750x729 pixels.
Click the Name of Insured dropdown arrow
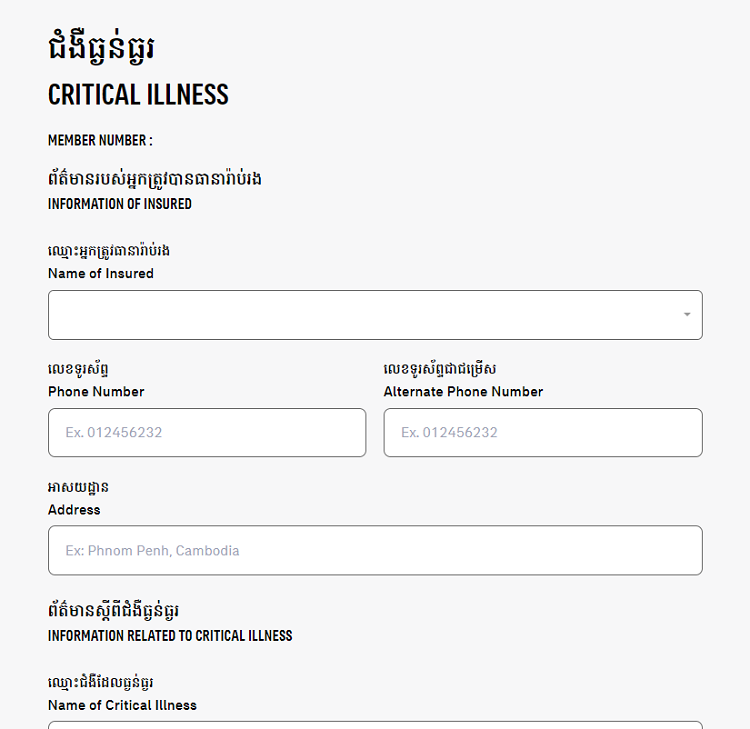(687, 315)
